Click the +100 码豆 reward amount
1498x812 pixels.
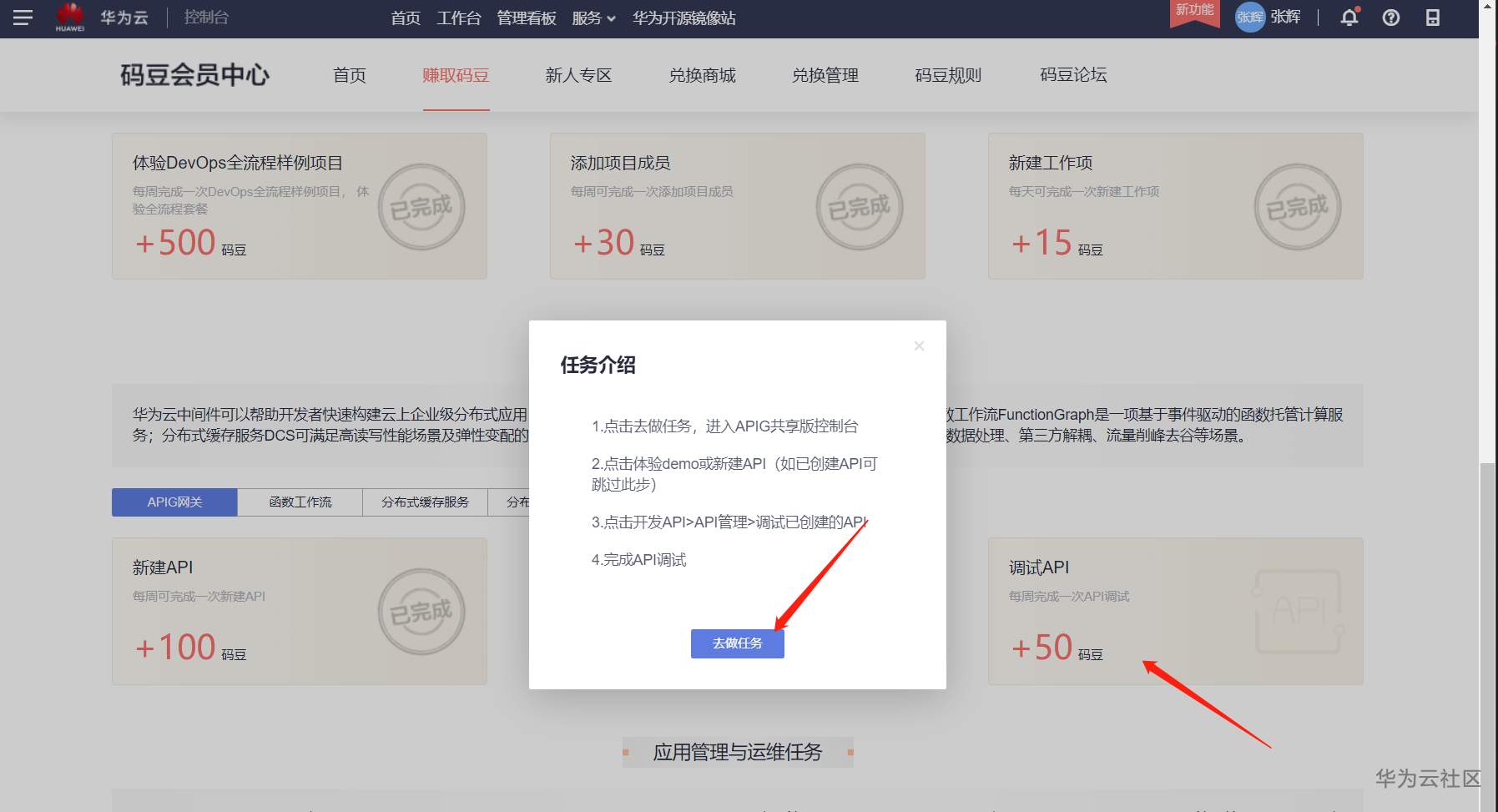pos(190,648)
